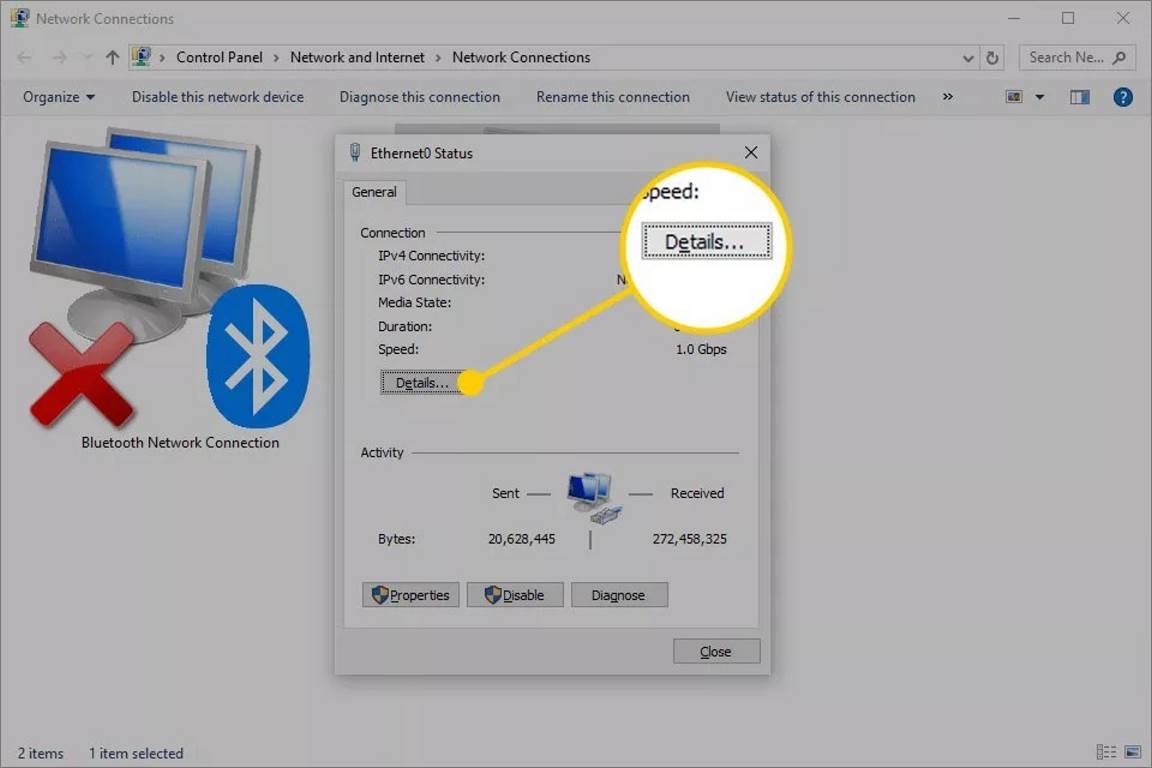
Task: Click the Details... button
Action: [421, 383]
